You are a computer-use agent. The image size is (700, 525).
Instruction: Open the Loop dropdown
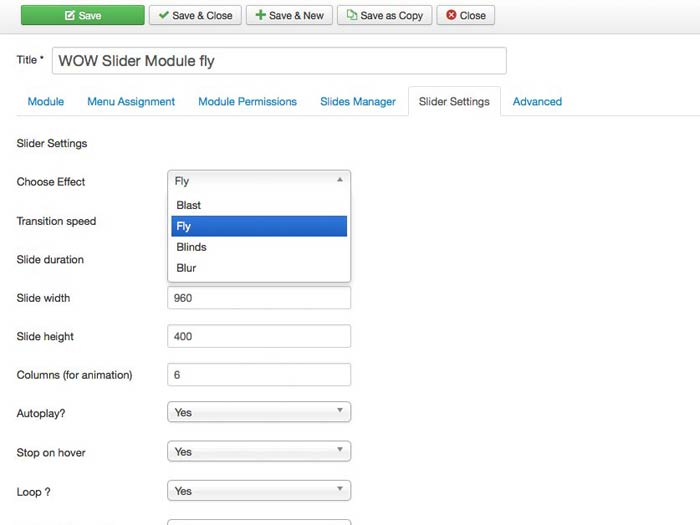pyautogui.click(x=259, y=491)
